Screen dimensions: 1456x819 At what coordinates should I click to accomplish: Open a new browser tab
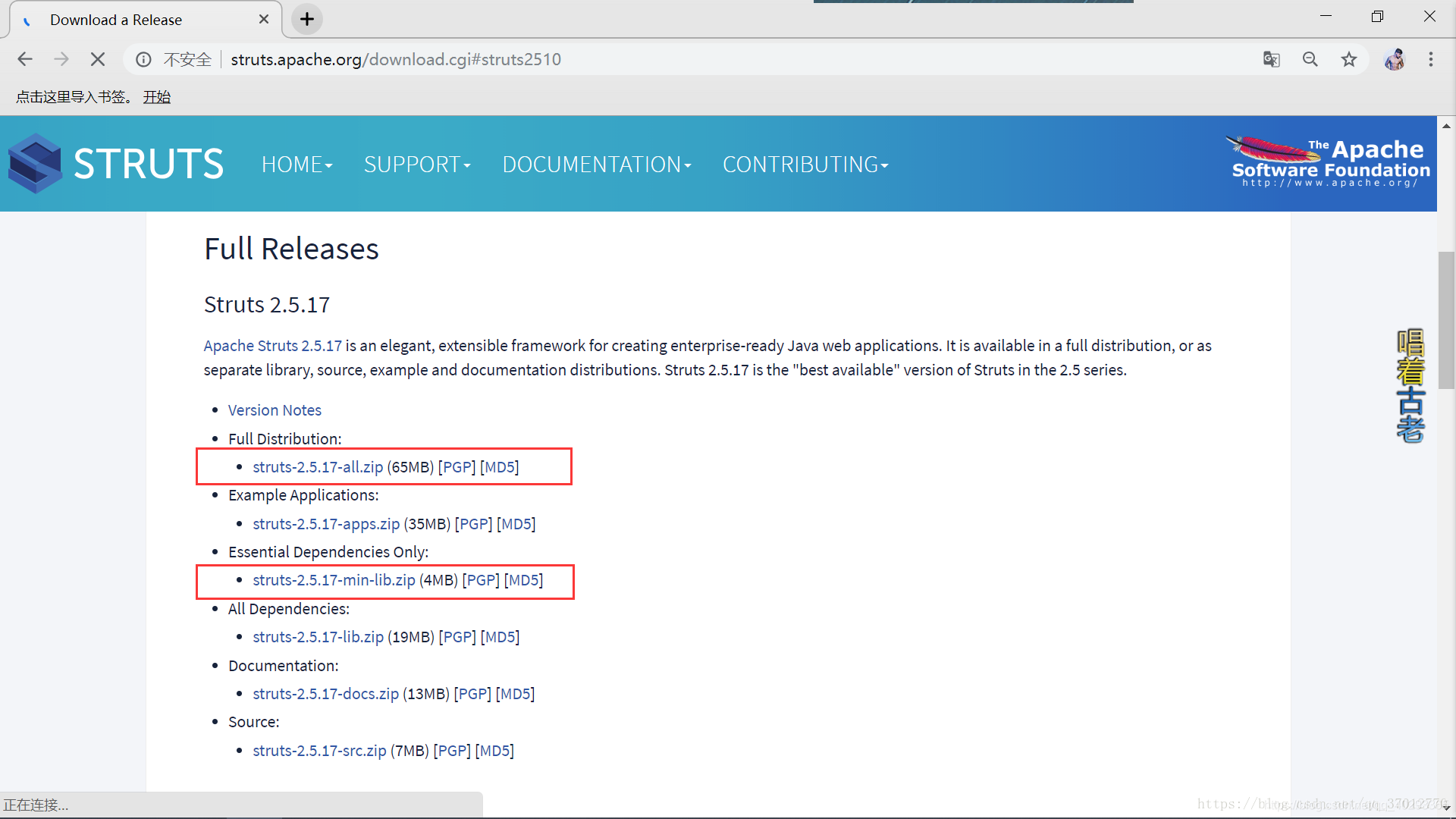[307, 19]
